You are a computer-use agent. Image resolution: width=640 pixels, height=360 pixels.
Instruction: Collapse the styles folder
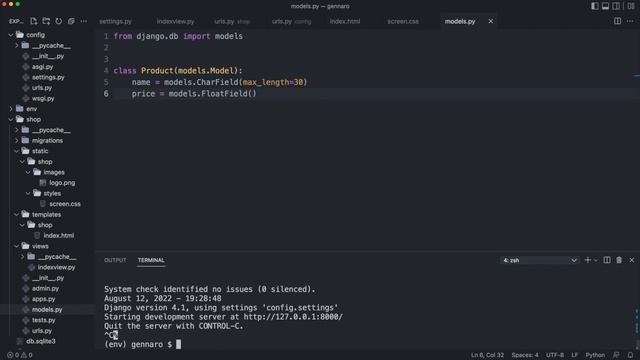tap(28, 193)
